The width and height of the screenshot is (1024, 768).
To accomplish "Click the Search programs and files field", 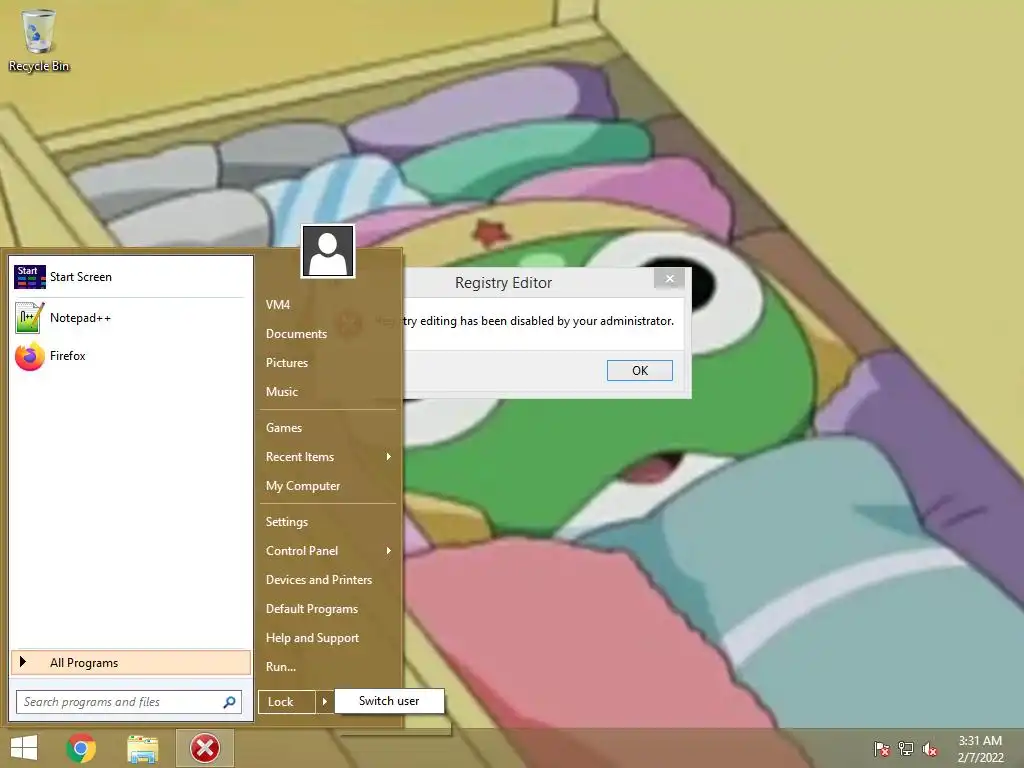I will (x=129, y=702).
